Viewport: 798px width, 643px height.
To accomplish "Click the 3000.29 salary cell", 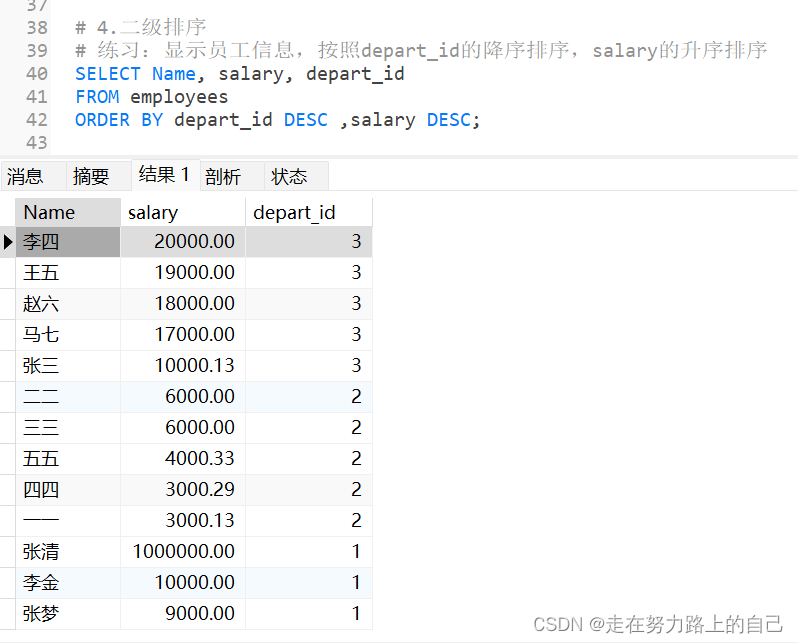I will coord(183,490).
